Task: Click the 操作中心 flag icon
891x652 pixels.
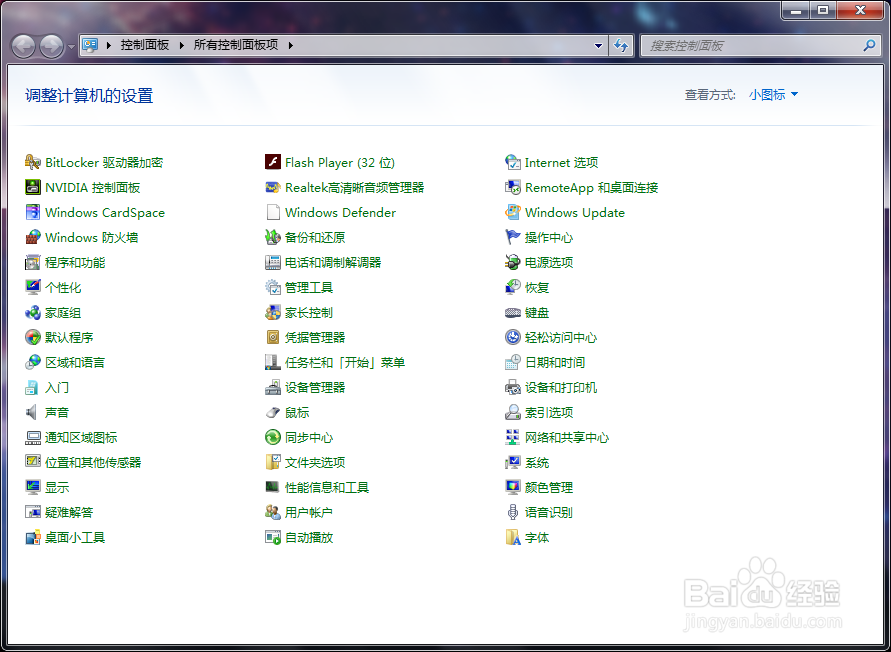Action: 513,238
